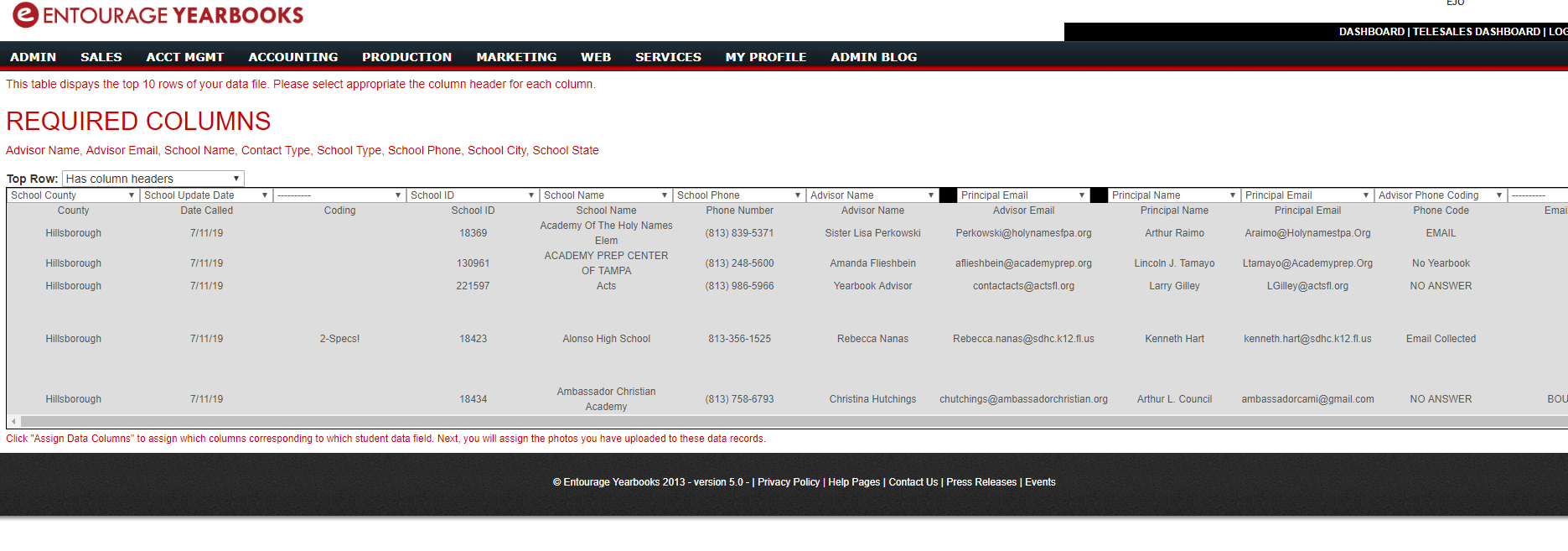The height and width of the screenshot is (551, 1568).
Task: Open the ADMIN menu
Action: pyautogui.click(x=34, y=57)
